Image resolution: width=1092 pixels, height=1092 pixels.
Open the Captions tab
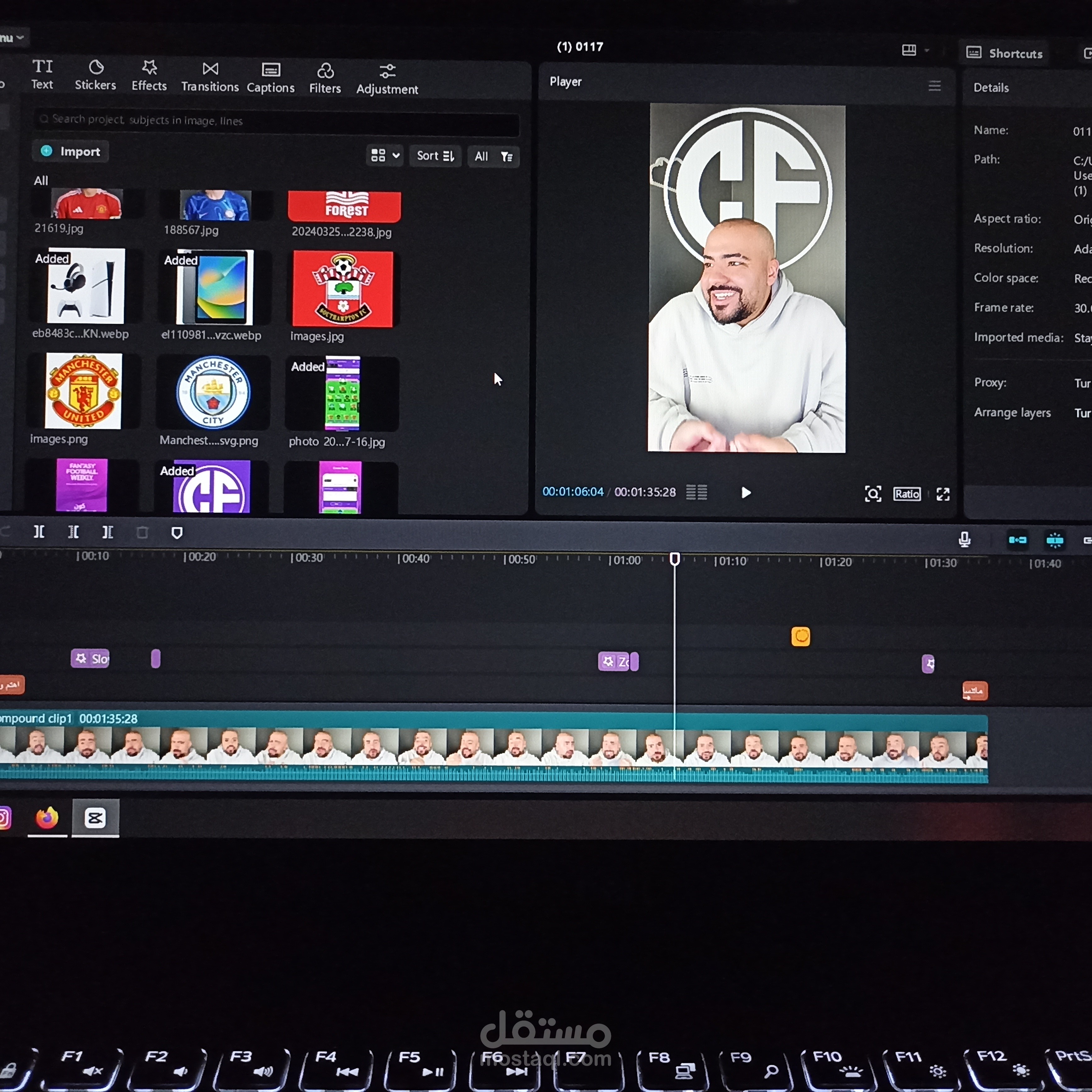coord(271,77)
